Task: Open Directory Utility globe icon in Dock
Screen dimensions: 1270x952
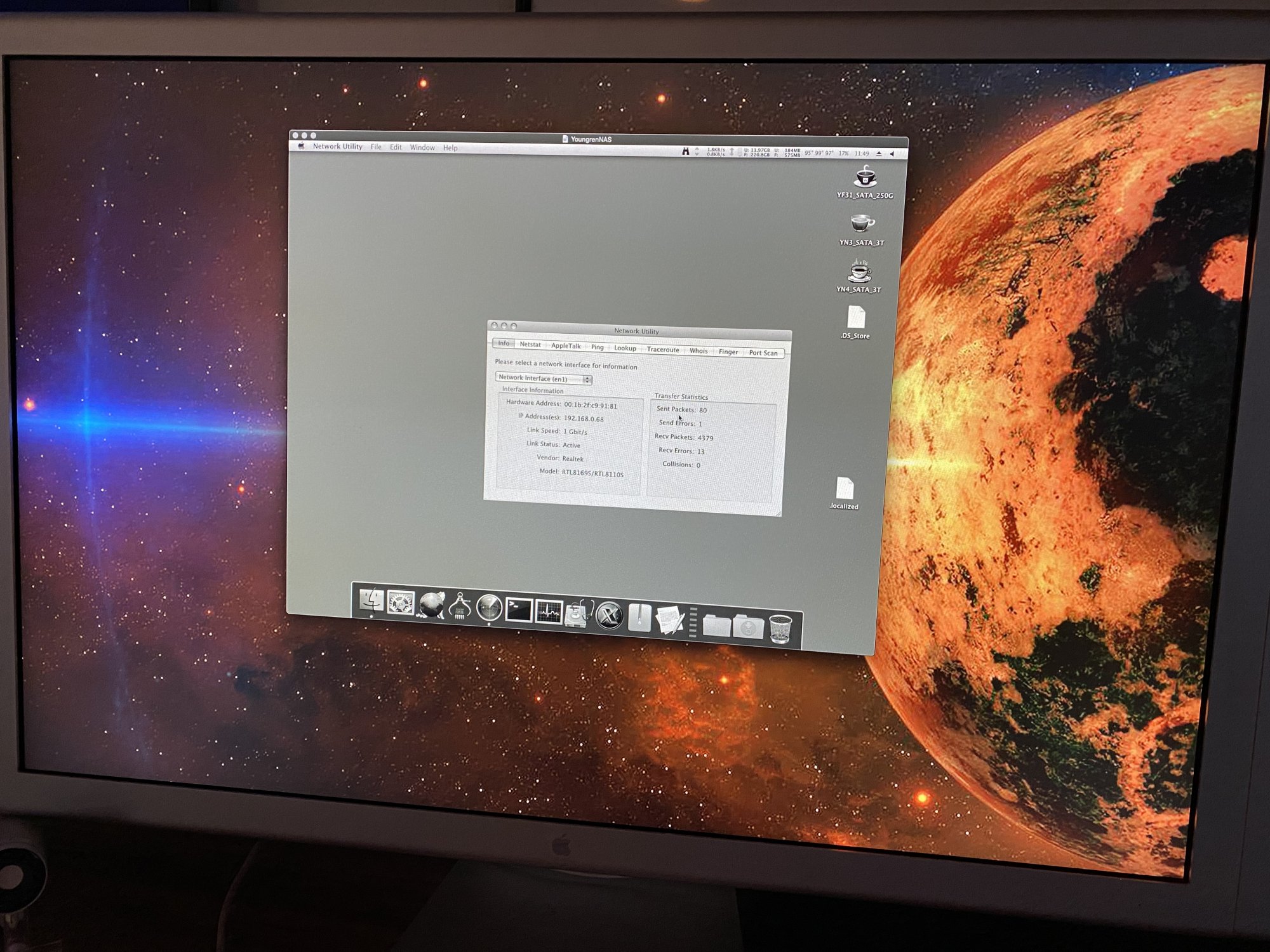Action: [431, 604]
